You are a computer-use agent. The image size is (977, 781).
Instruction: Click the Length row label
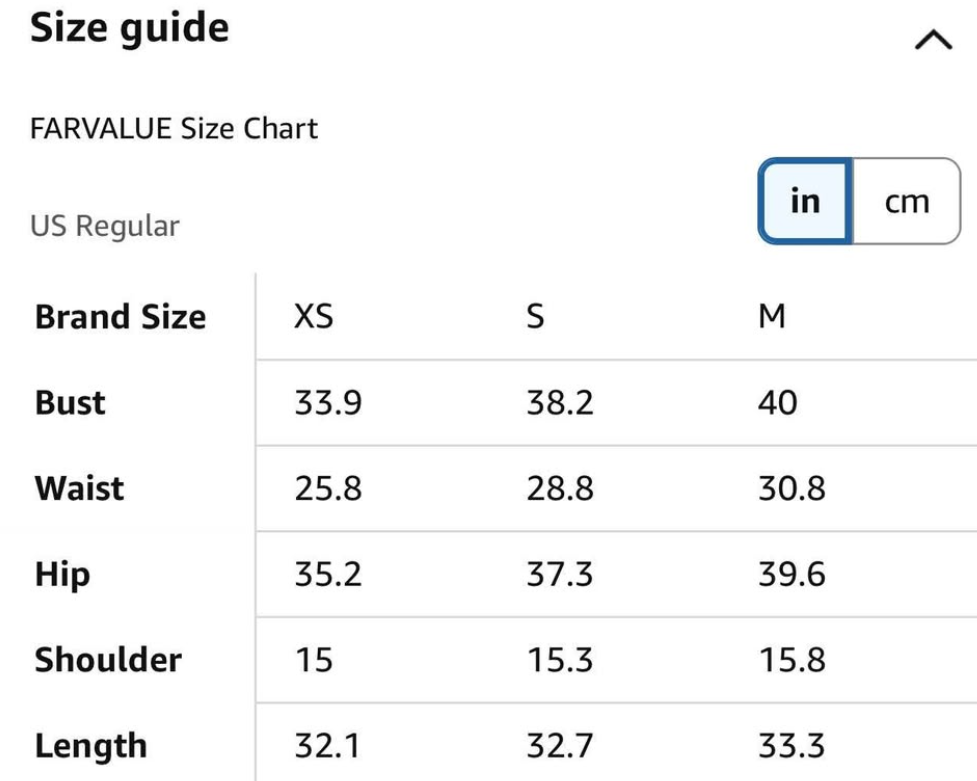pyautogui.click(x=91, y=746)
